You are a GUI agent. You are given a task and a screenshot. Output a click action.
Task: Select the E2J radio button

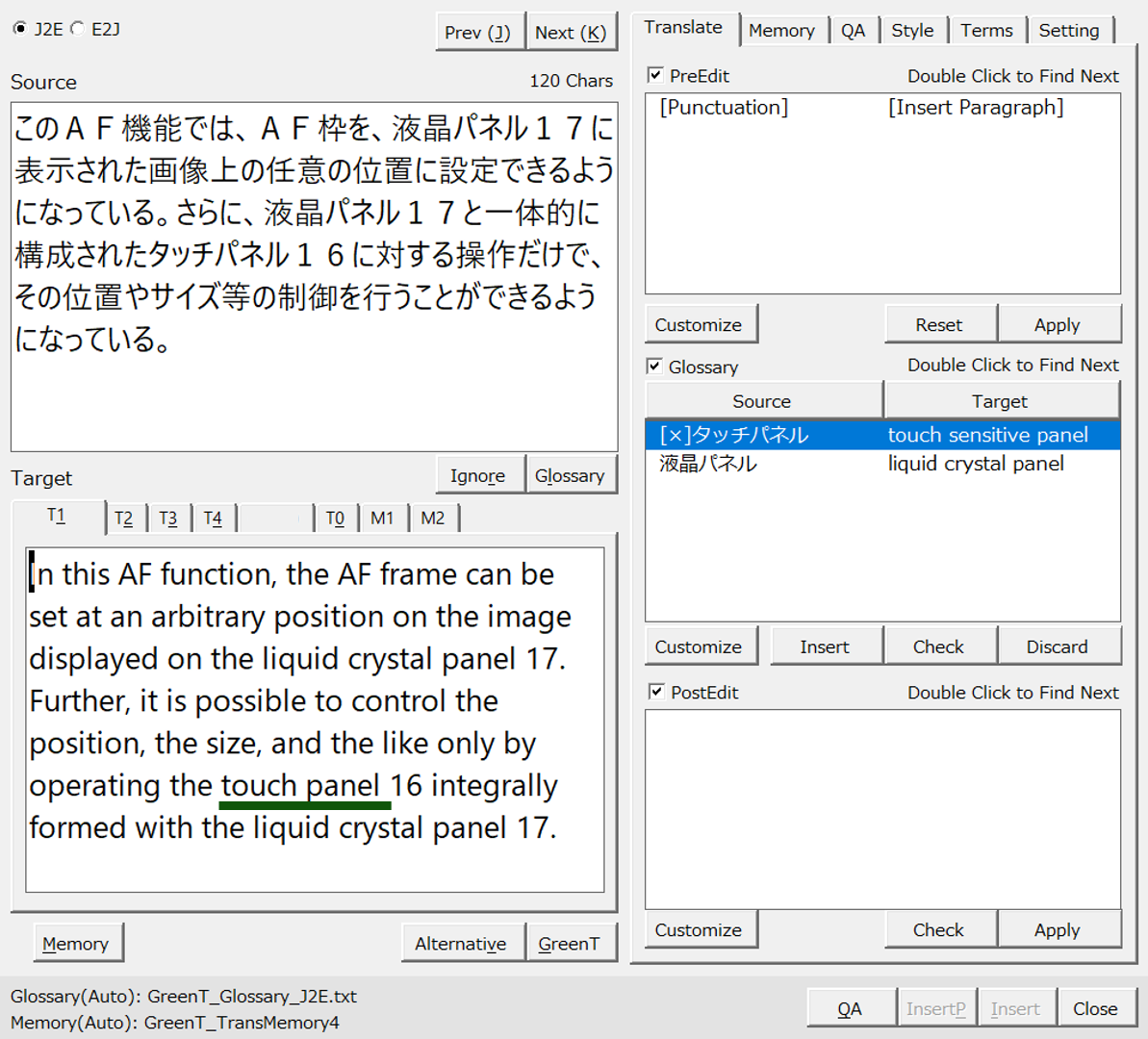tap(77, 29)
